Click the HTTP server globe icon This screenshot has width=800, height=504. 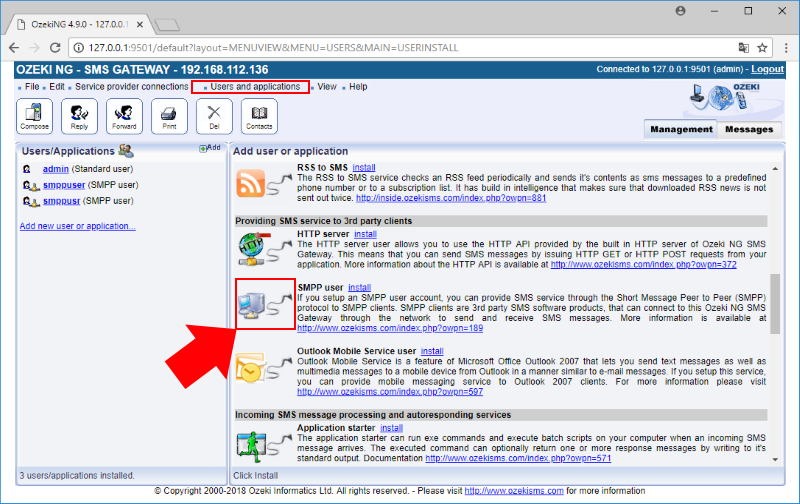pyautogui.click(x=252, y=249)
